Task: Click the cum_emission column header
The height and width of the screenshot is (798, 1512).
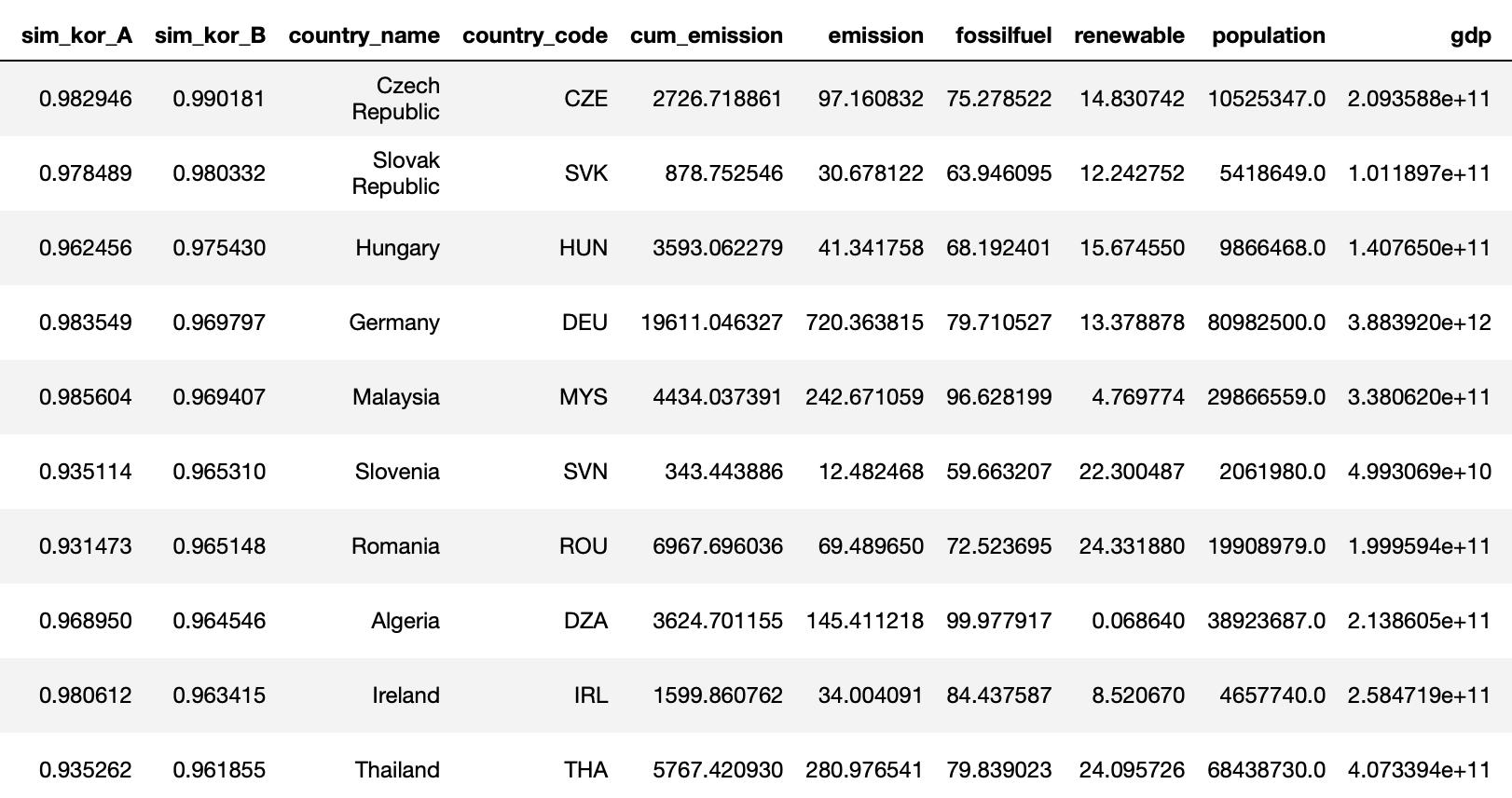Action: pyautogui.click(x=706, y=35)
